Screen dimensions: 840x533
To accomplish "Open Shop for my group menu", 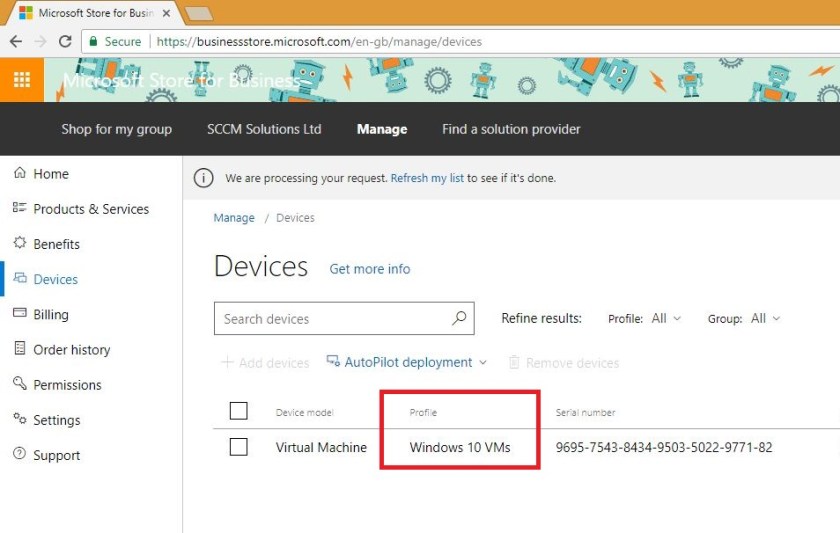I will (116, 129).
